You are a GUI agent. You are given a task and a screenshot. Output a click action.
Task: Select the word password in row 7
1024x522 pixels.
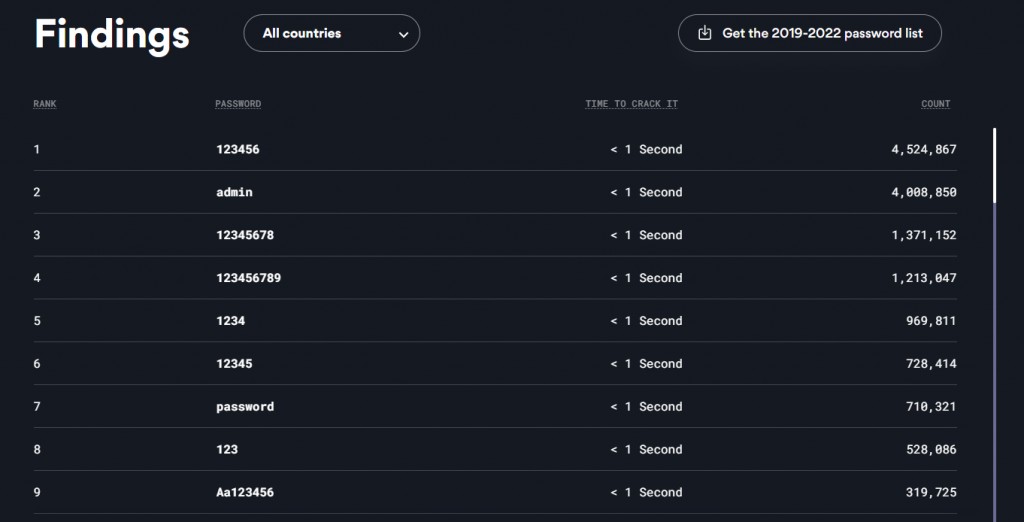(x=244, y=407)
